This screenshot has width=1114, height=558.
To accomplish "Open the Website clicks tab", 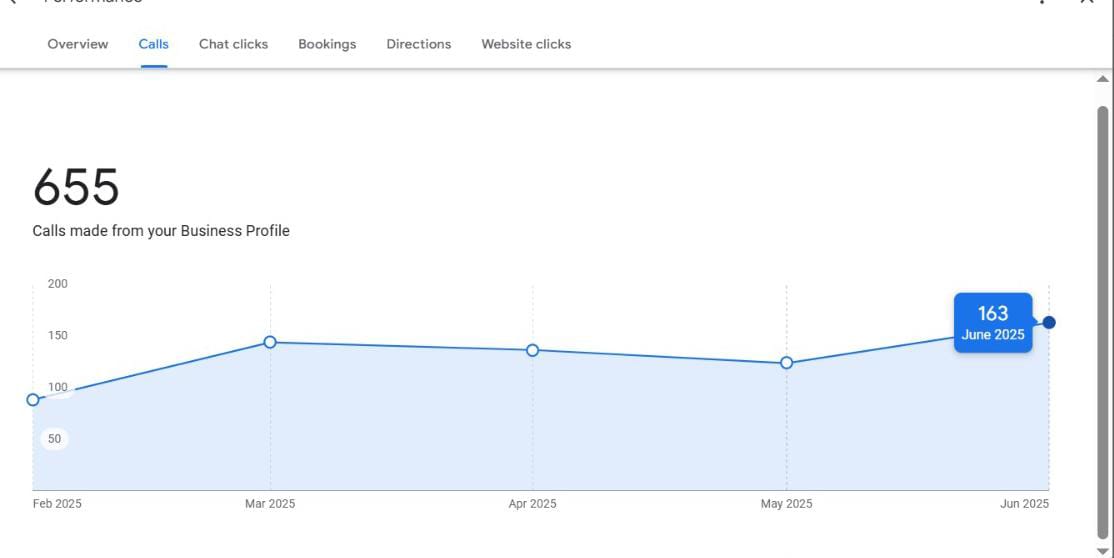I will click(x=526, y=44).
